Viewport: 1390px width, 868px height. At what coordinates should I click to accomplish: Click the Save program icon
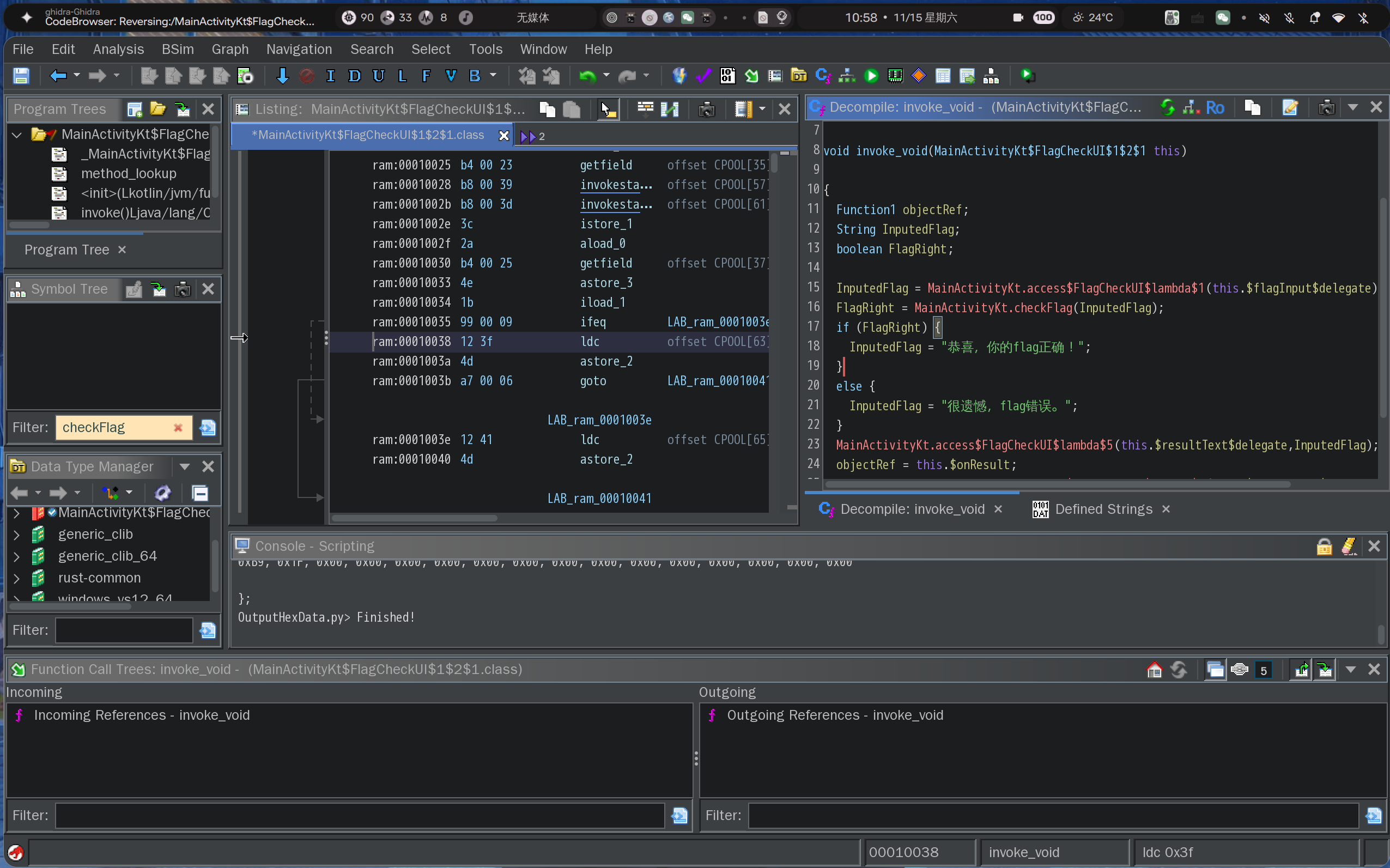[x=21, y=76]
